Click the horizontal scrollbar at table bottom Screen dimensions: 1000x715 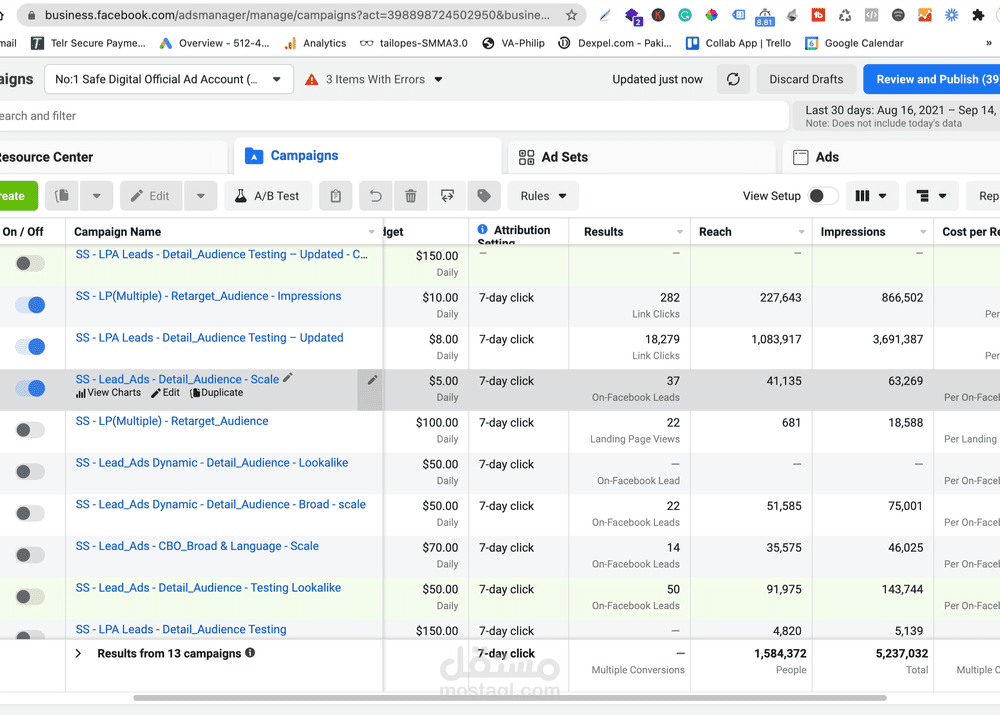coord(510,697)
